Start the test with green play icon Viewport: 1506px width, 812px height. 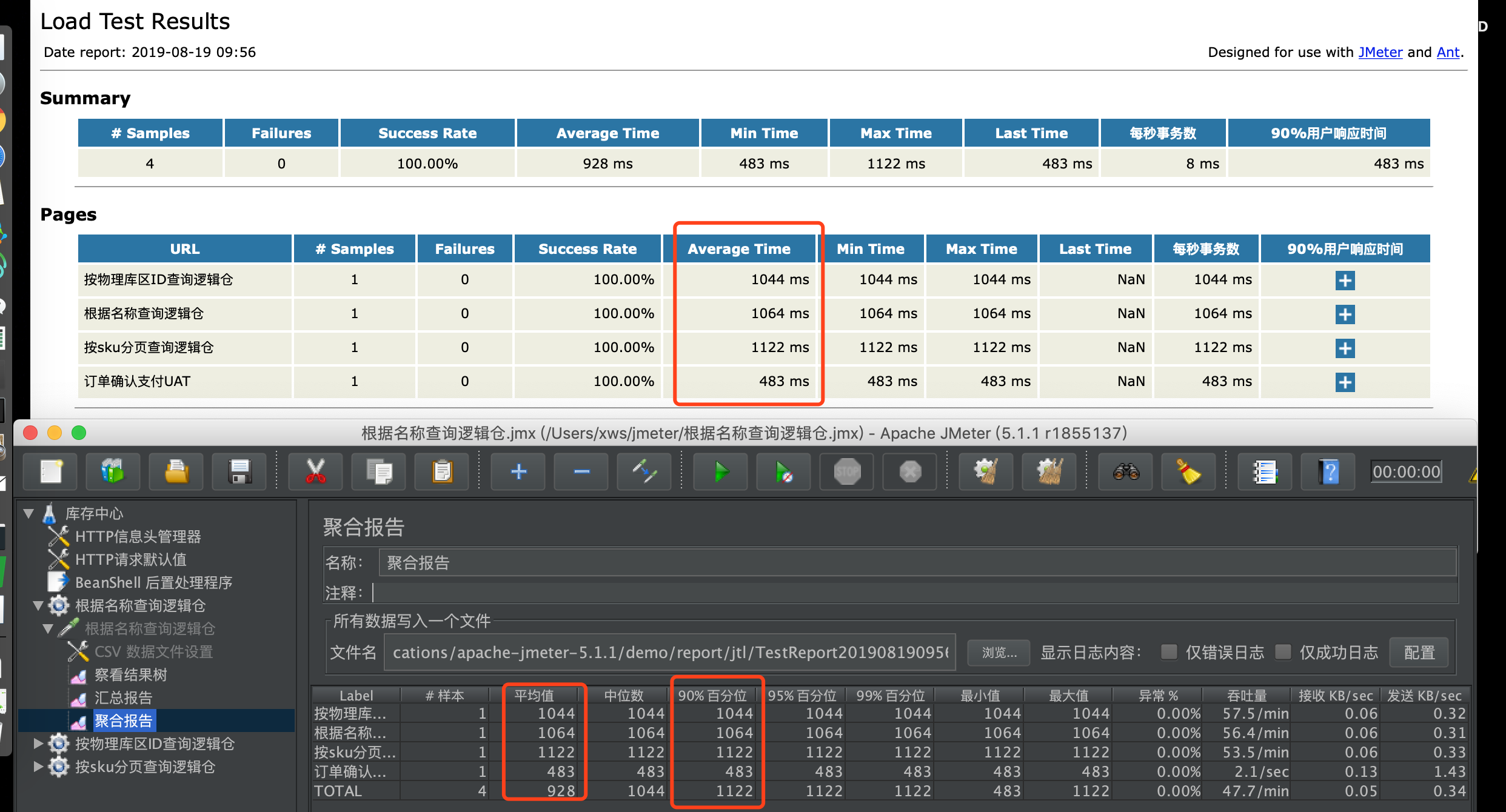pyautogui.click(x=721, y=471)
